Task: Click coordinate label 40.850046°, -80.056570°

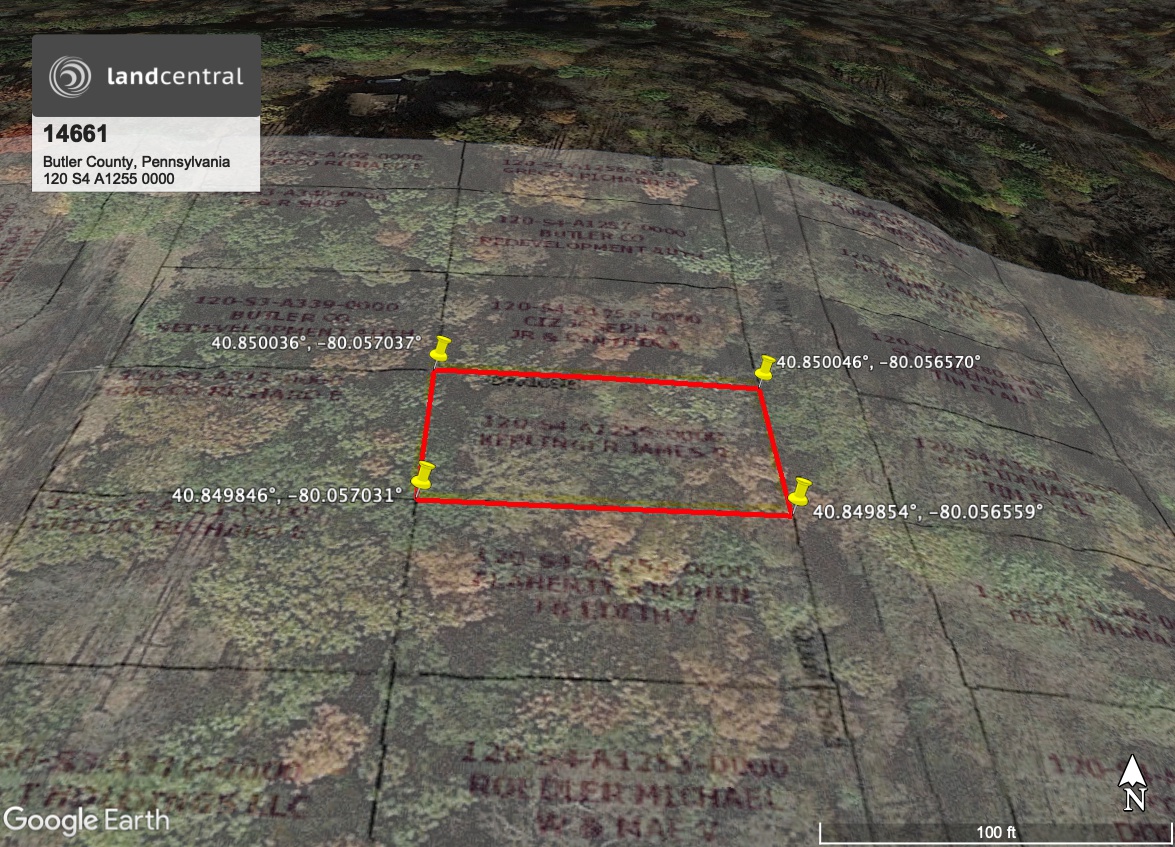Action: tap(879, 362)
